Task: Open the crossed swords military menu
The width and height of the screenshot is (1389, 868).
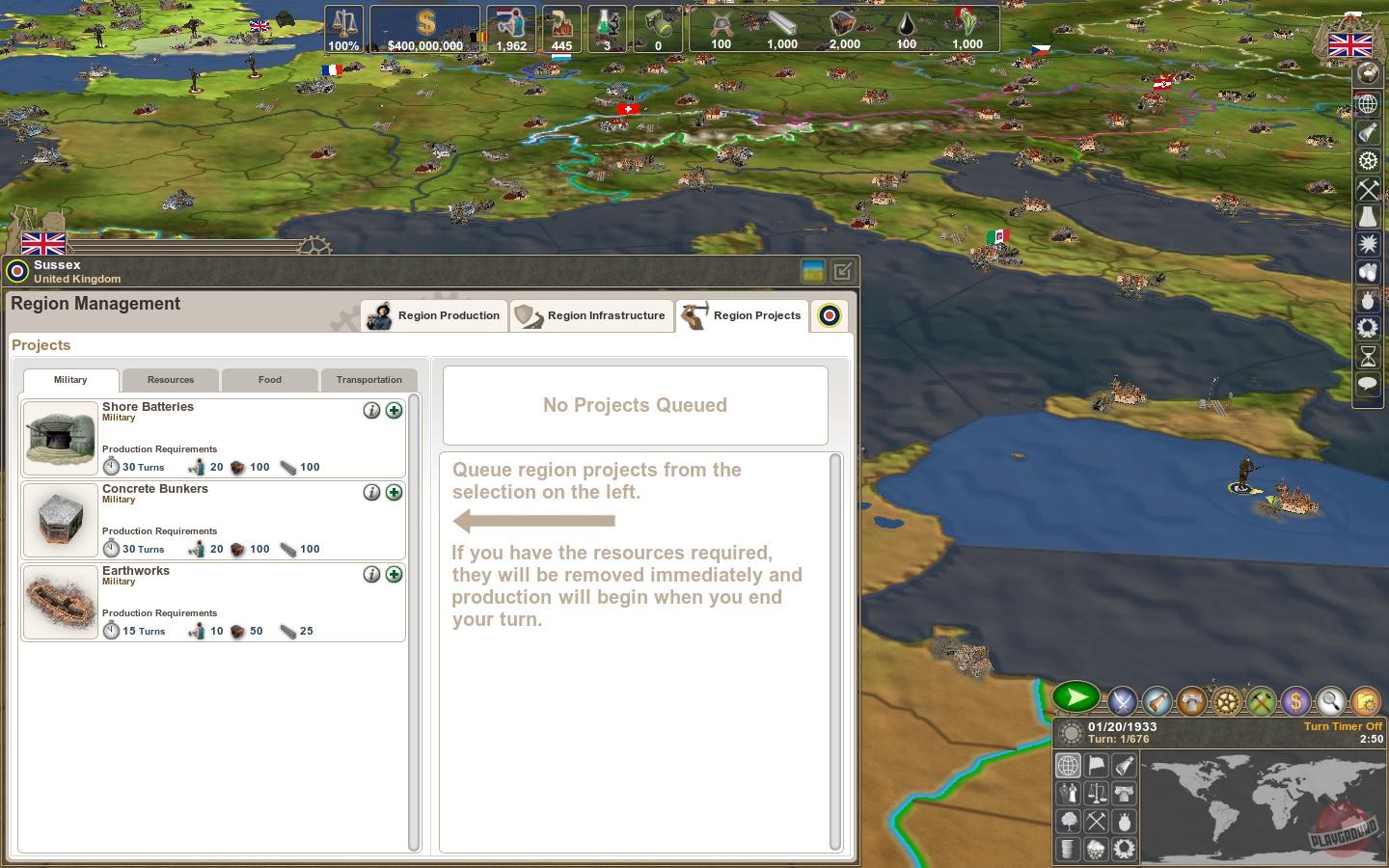Action: (1122, 701)
